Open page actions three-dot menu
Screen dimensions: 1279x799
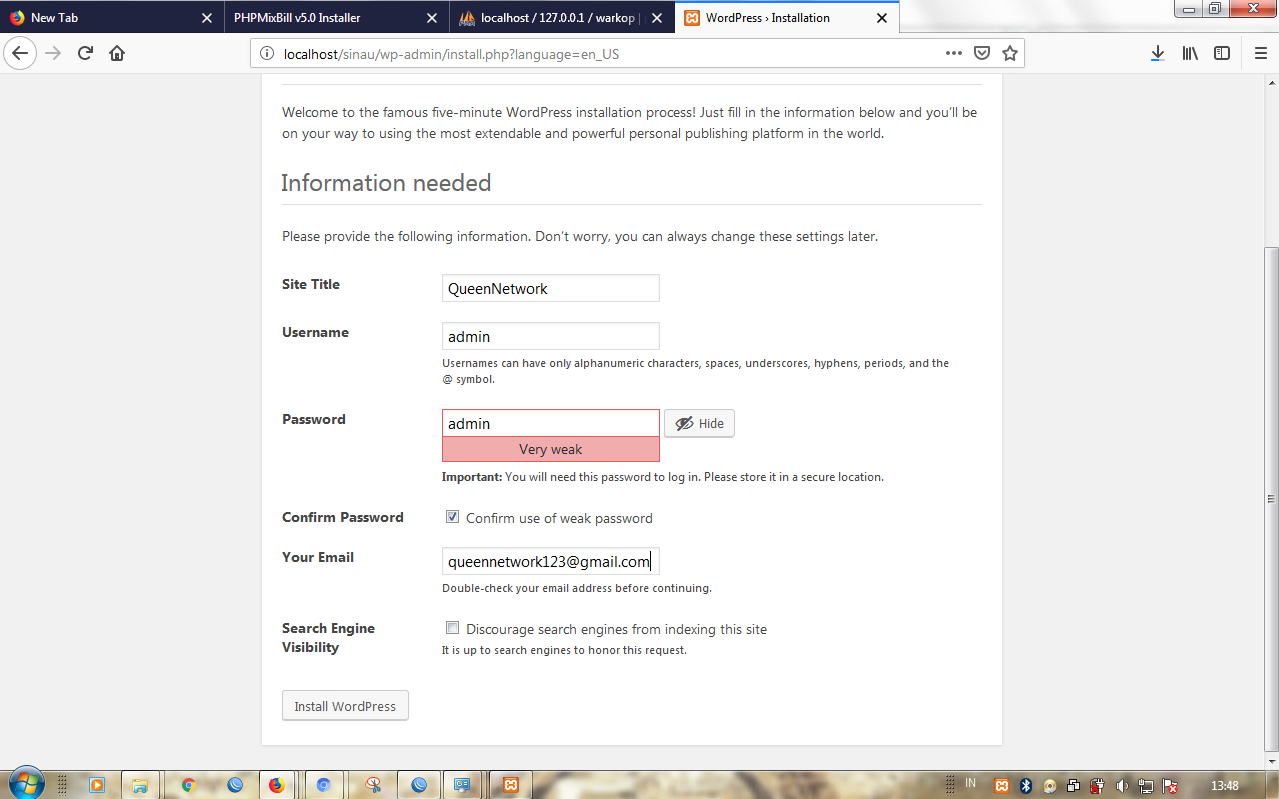point(954,53)
